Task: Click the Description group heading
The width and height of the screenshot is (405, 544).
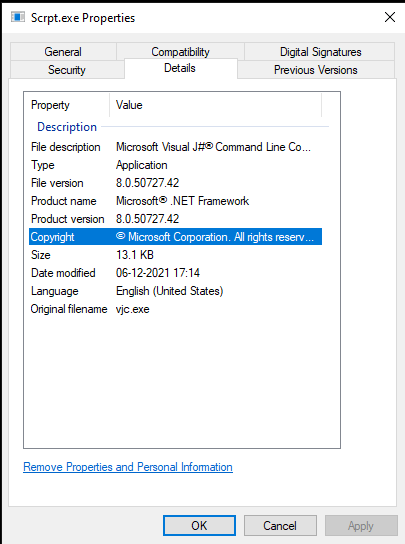Action: (67, 127)
